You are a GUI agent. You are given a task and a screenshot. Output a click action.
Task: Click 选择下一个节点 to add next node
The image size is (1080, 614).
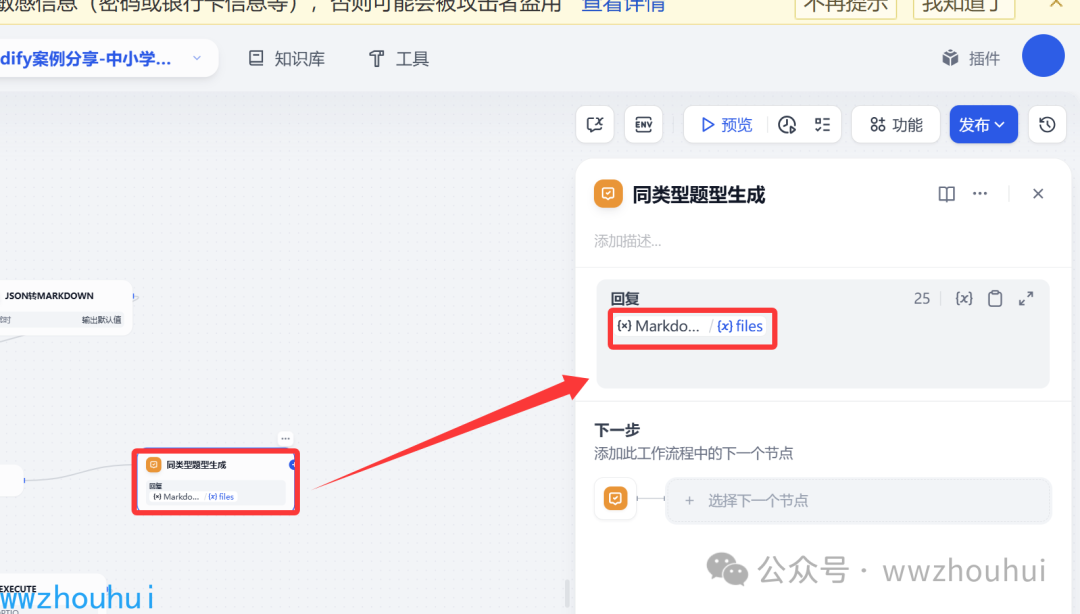coord(858,500)
